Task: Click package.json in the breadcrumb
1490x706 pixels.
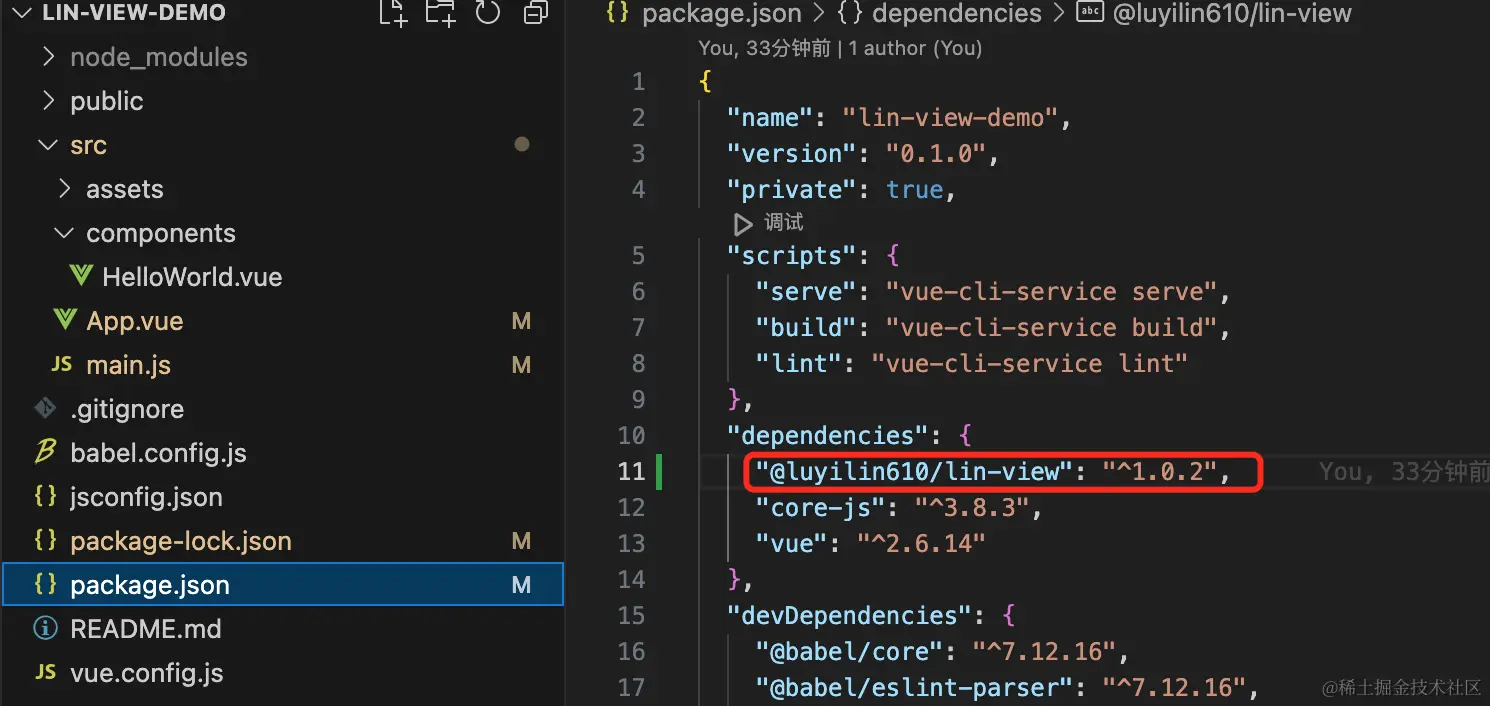Action: (722, 13)
